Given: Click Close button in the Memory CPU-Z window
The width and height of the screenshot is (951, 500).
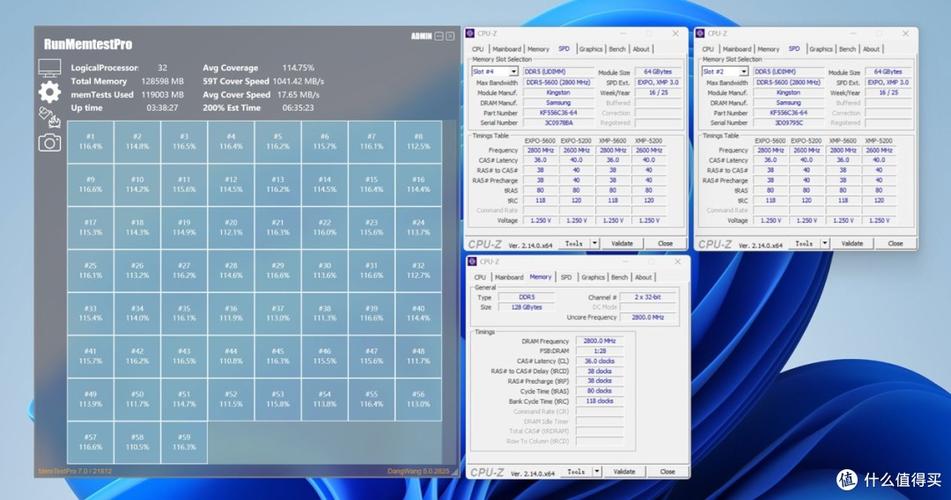Looking at the screenshot, I should (x=668, y=471).
